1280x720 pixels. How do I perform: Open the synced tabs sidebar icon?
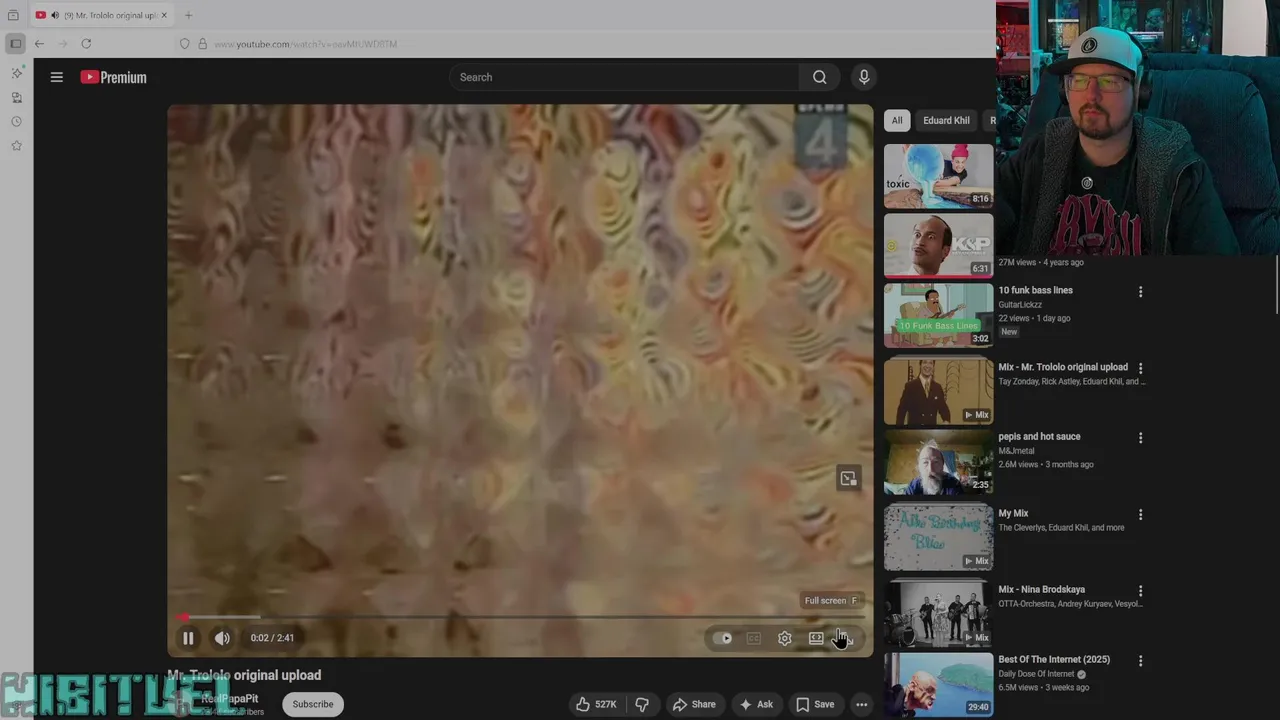[x=16, y=97]
